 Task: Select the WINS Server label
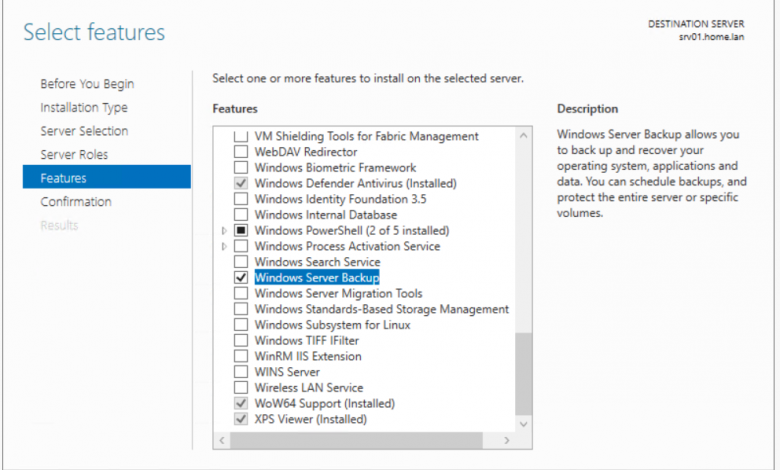(287, 372)
